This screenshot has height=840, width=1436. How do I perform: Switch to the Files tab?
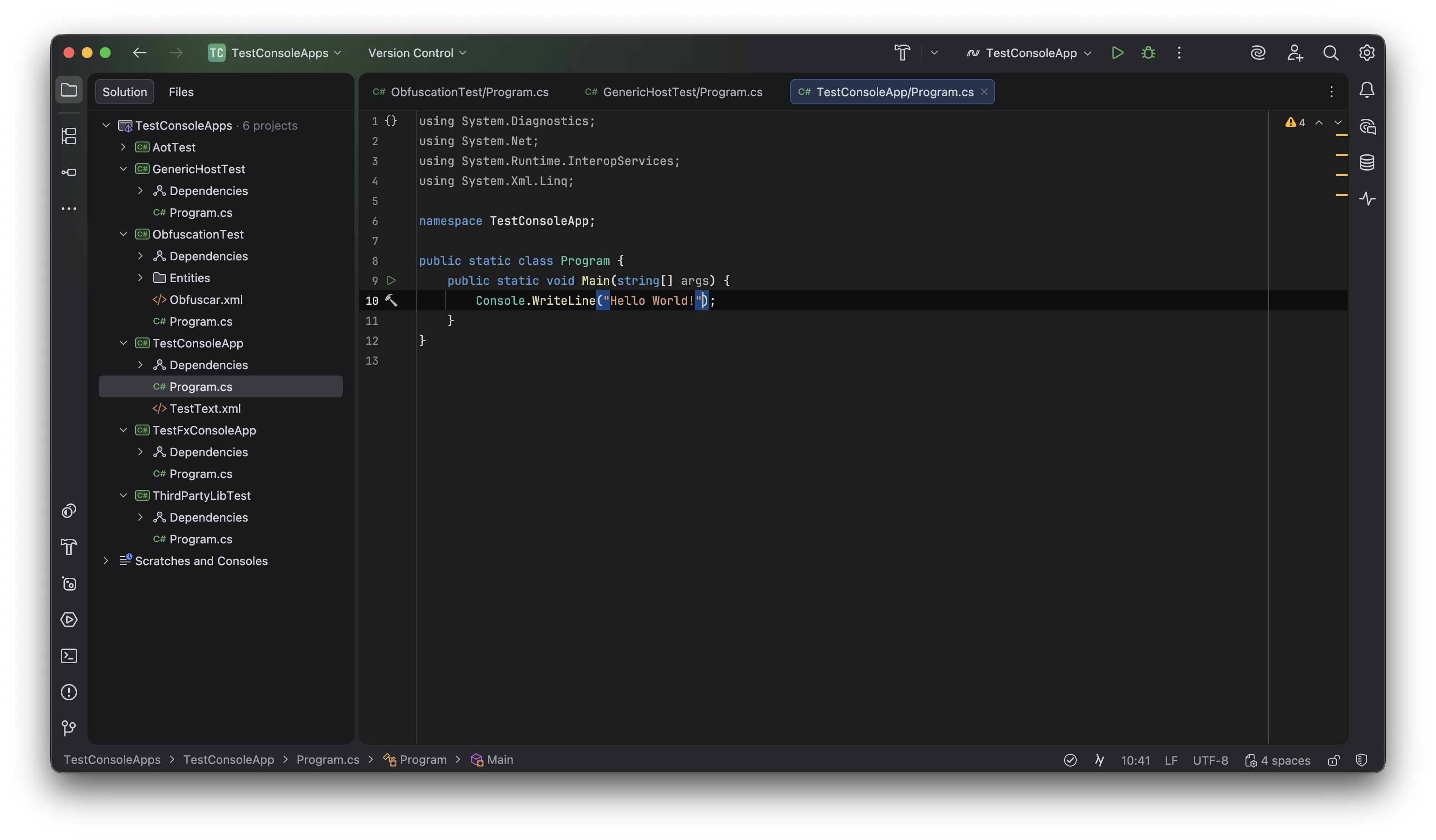tap(181, 91)
